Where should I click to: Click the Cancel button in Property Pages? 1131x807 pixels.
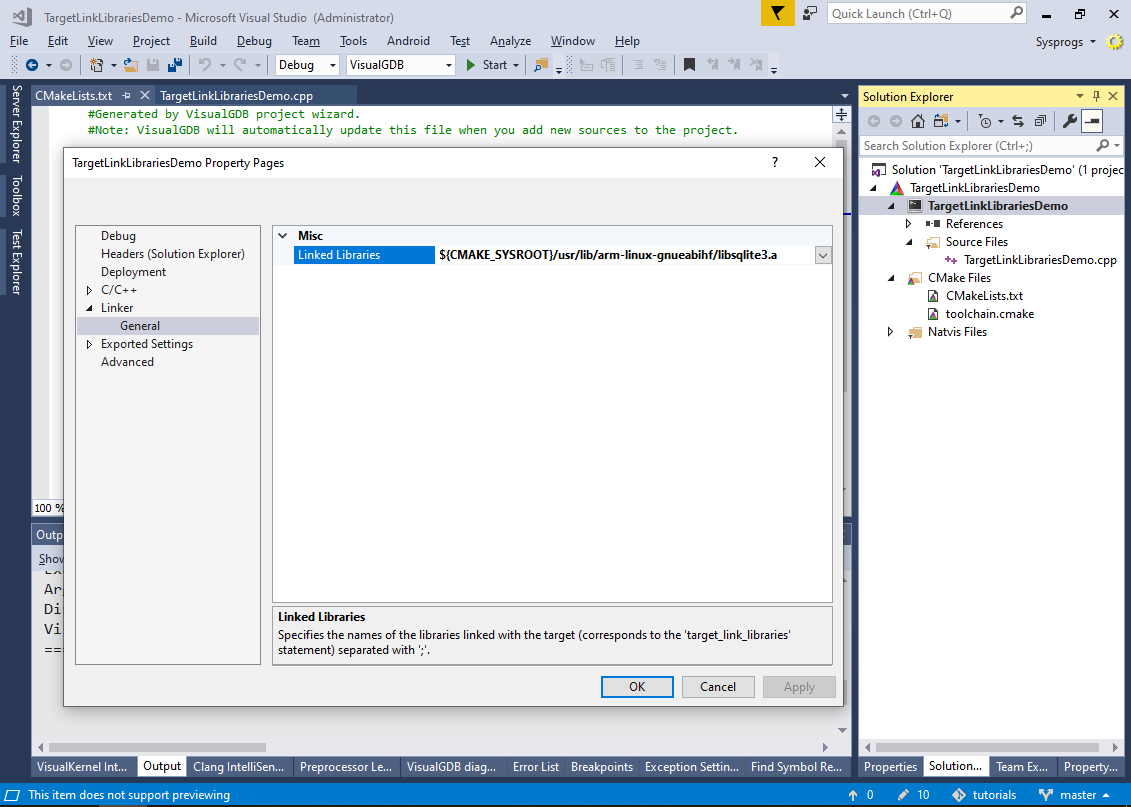(x=718, y=687)
